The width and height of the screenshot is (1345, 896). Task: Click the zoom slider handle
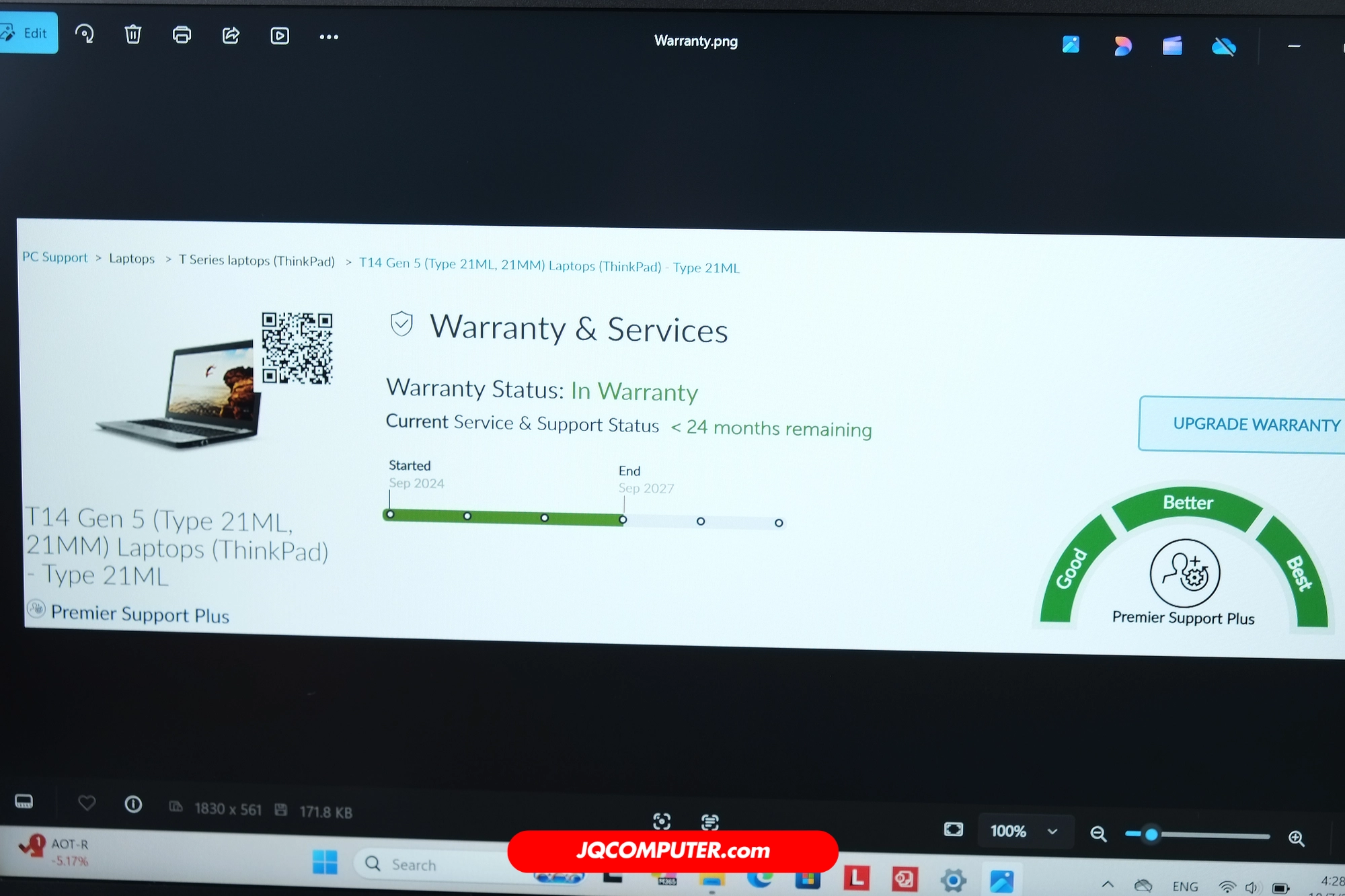[x=1151, y=834]
